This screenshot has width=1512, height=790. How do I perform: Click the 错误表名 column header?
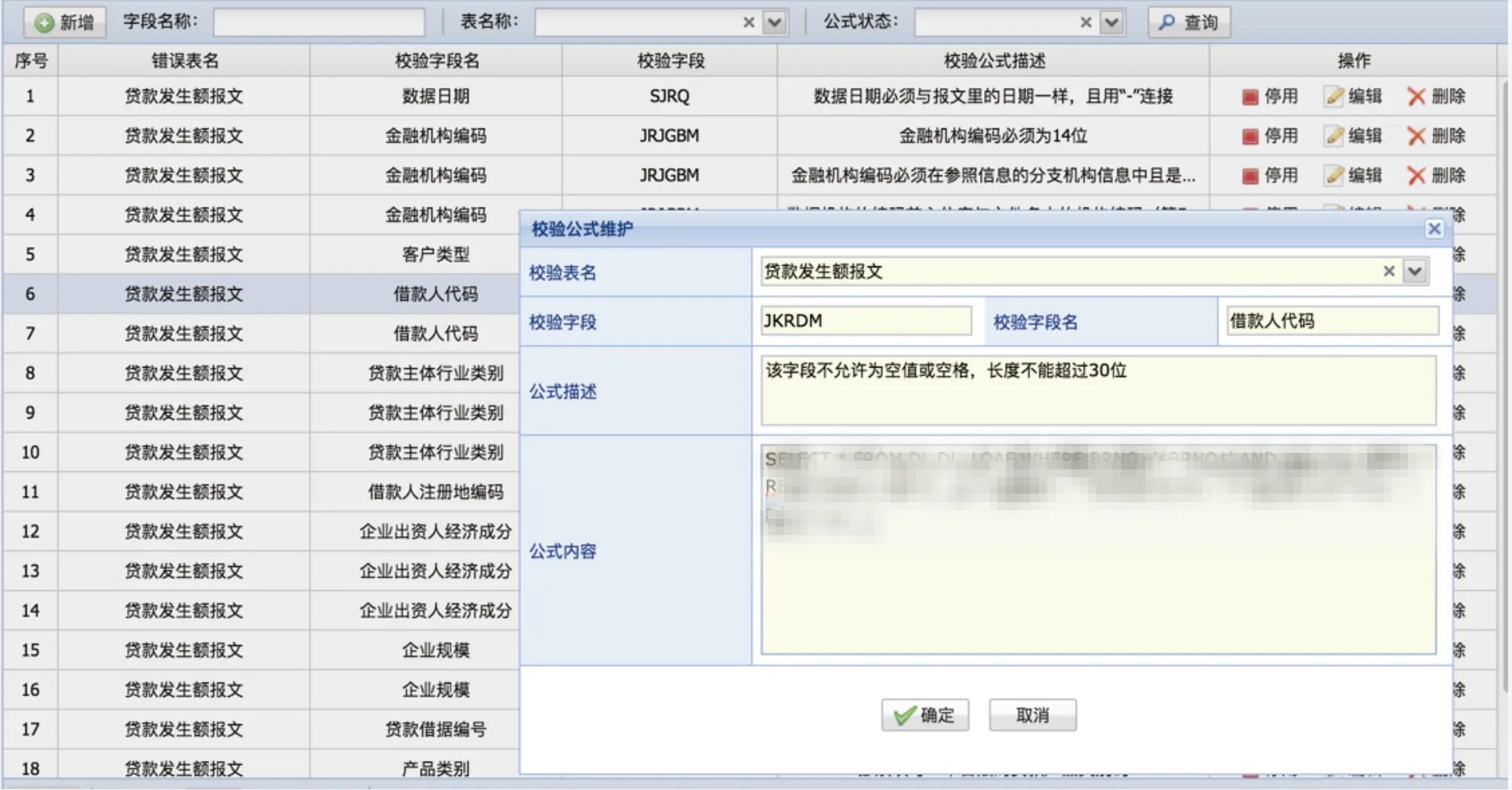coord(184,60)
